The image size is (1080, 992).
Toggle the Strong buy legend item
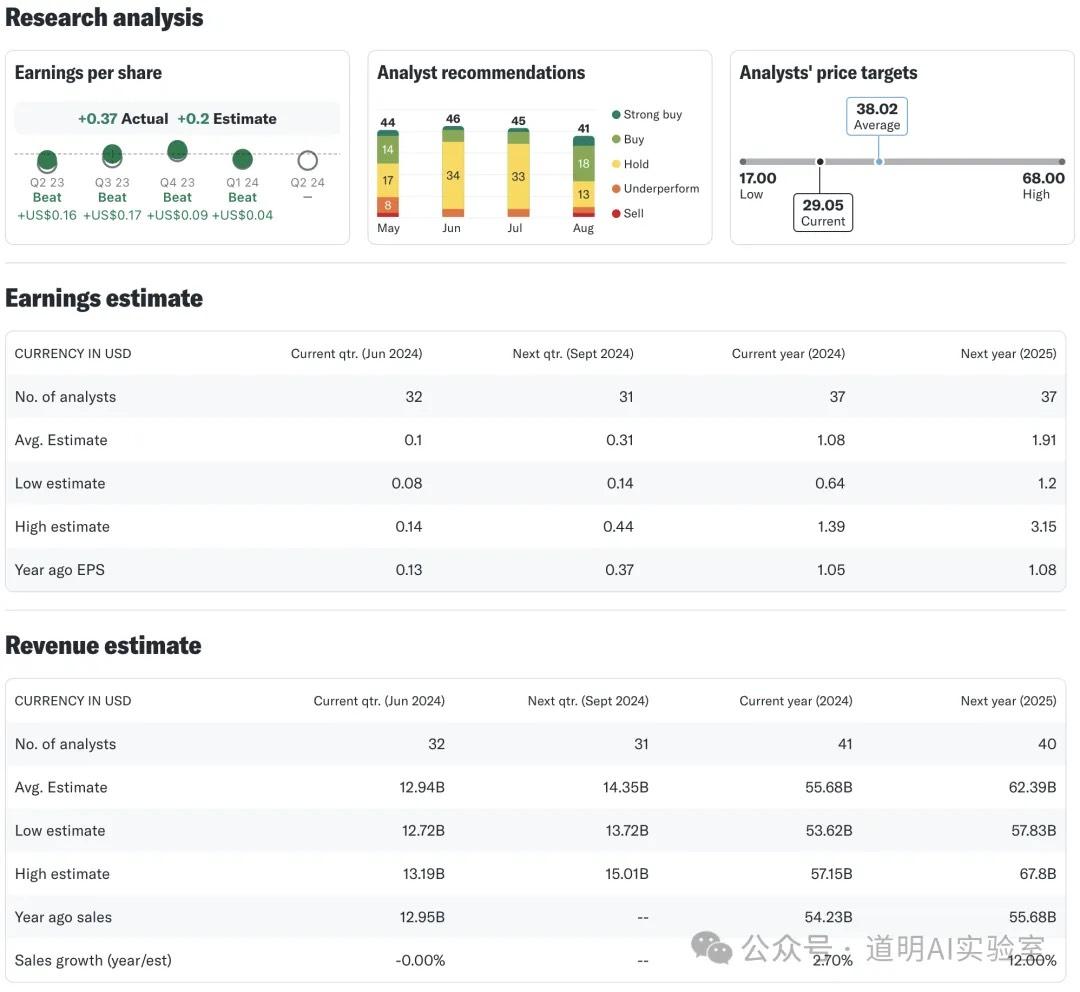pos(646,115)
